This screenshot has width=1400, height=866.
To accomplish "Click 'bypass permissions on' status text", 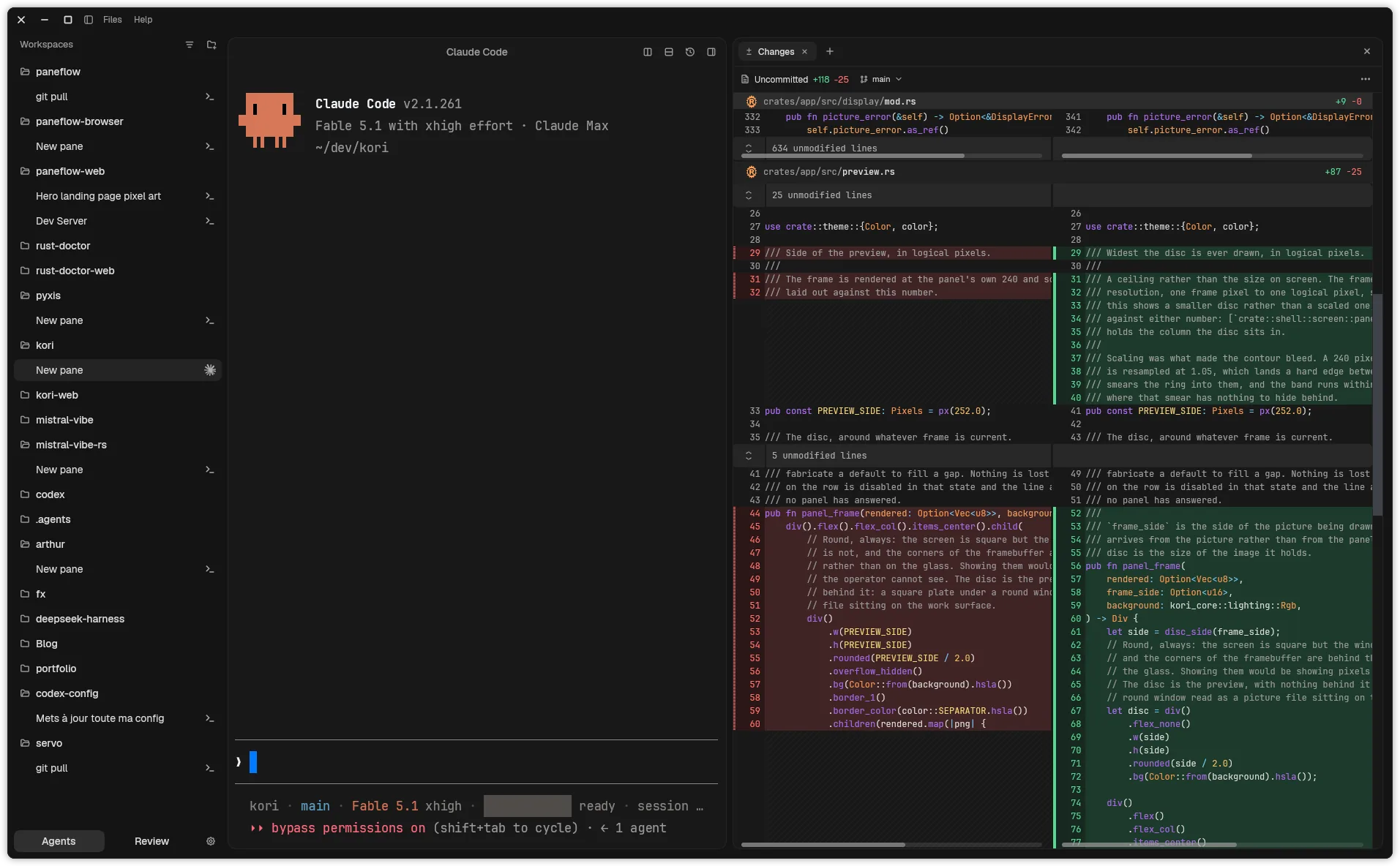I will (348, 828).
